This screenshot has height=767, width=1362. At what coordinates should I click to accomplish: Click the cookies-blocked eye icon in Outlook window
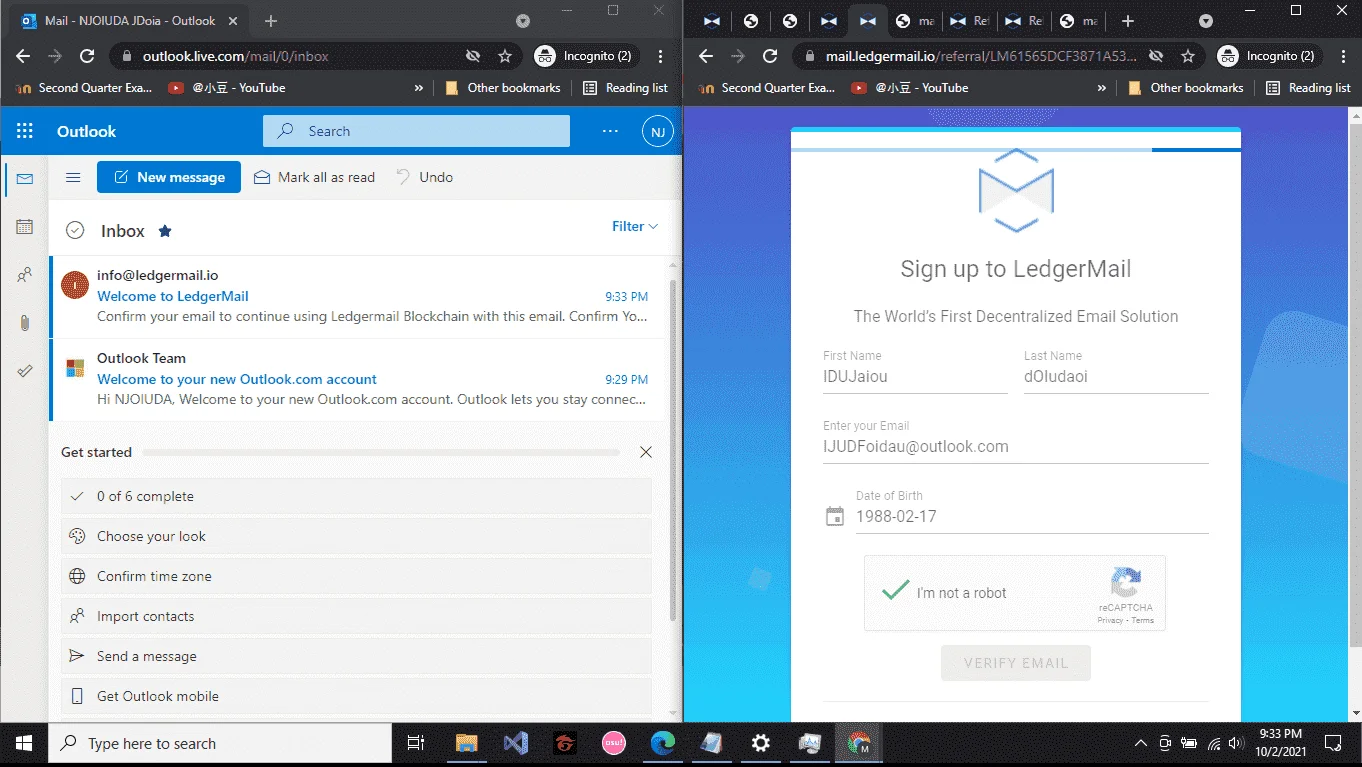tap(473, 56)
